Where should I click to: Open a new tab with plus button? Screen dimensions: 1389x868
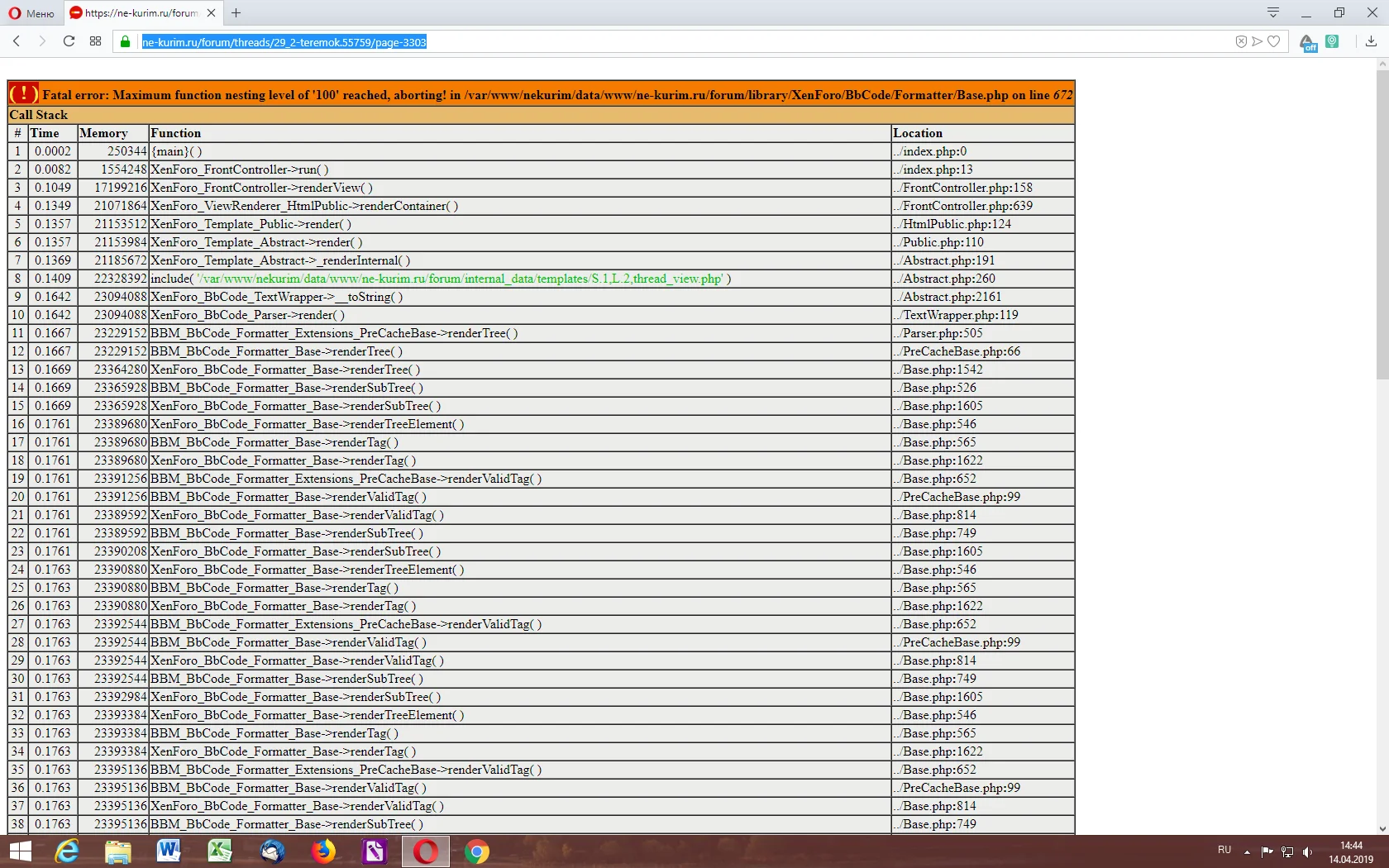[x=236, y=13]
